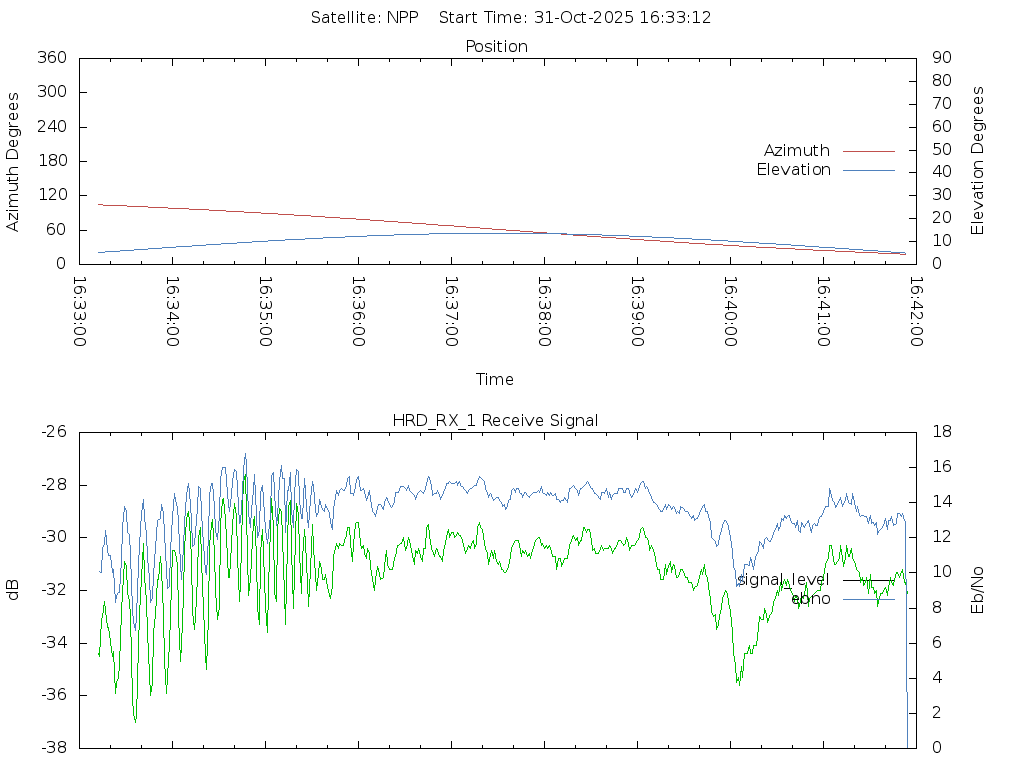Click the 360 azimuth axis tick
Image resolution: width=1024 pixels, height=768 pixels.
pos(51,58)
